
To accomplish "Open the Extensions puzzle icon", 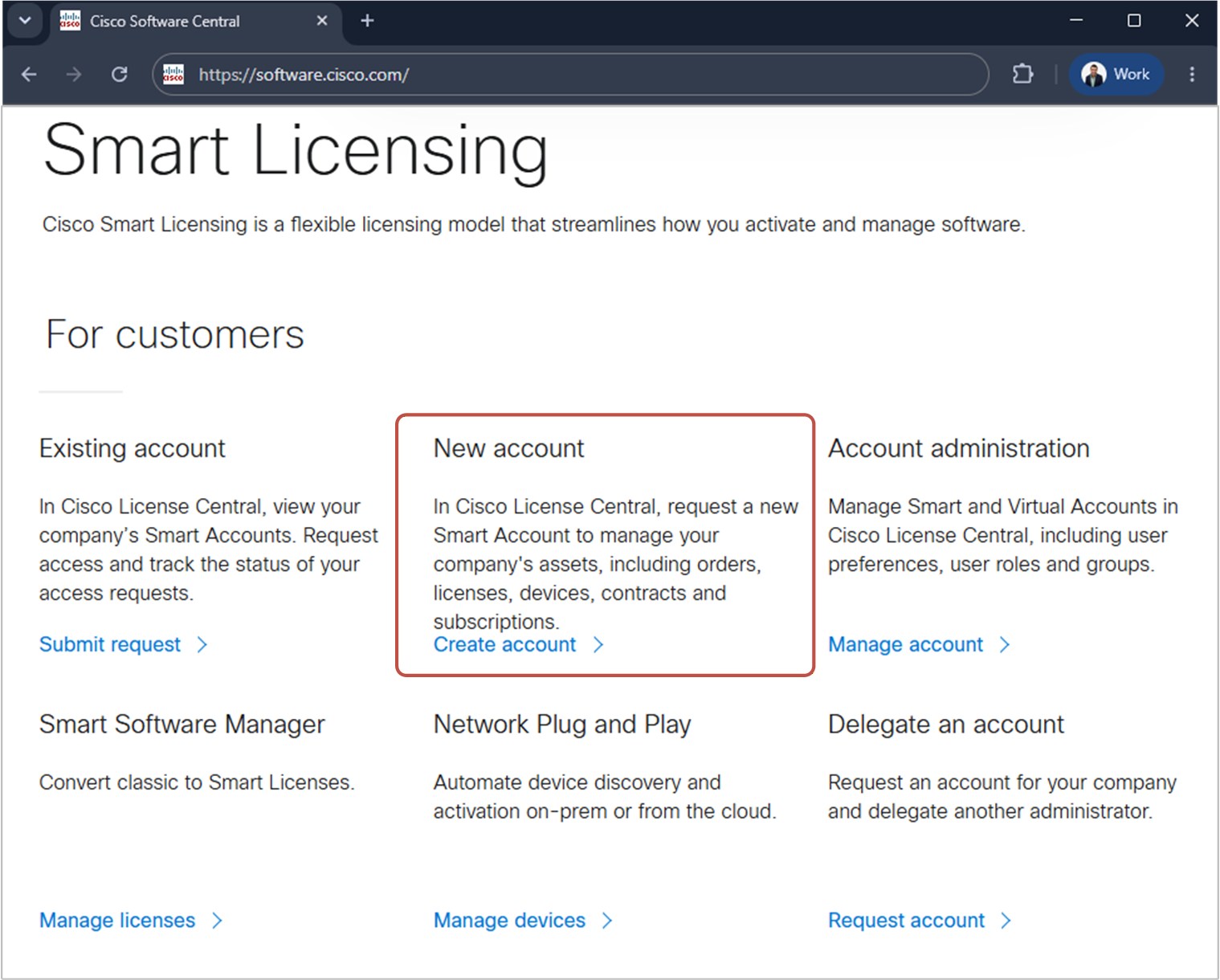I will [x=1022, y=75].
